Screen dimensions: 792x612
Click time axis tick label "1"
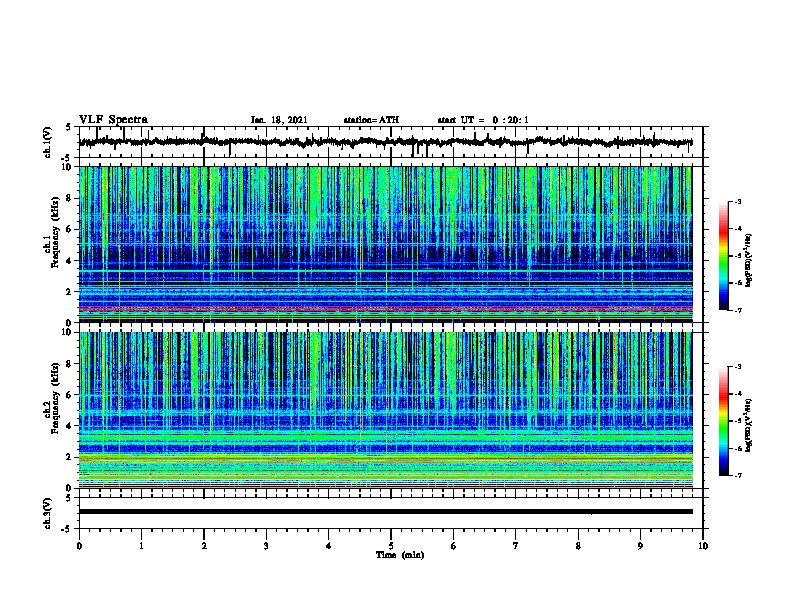click(x=141, y=546)
